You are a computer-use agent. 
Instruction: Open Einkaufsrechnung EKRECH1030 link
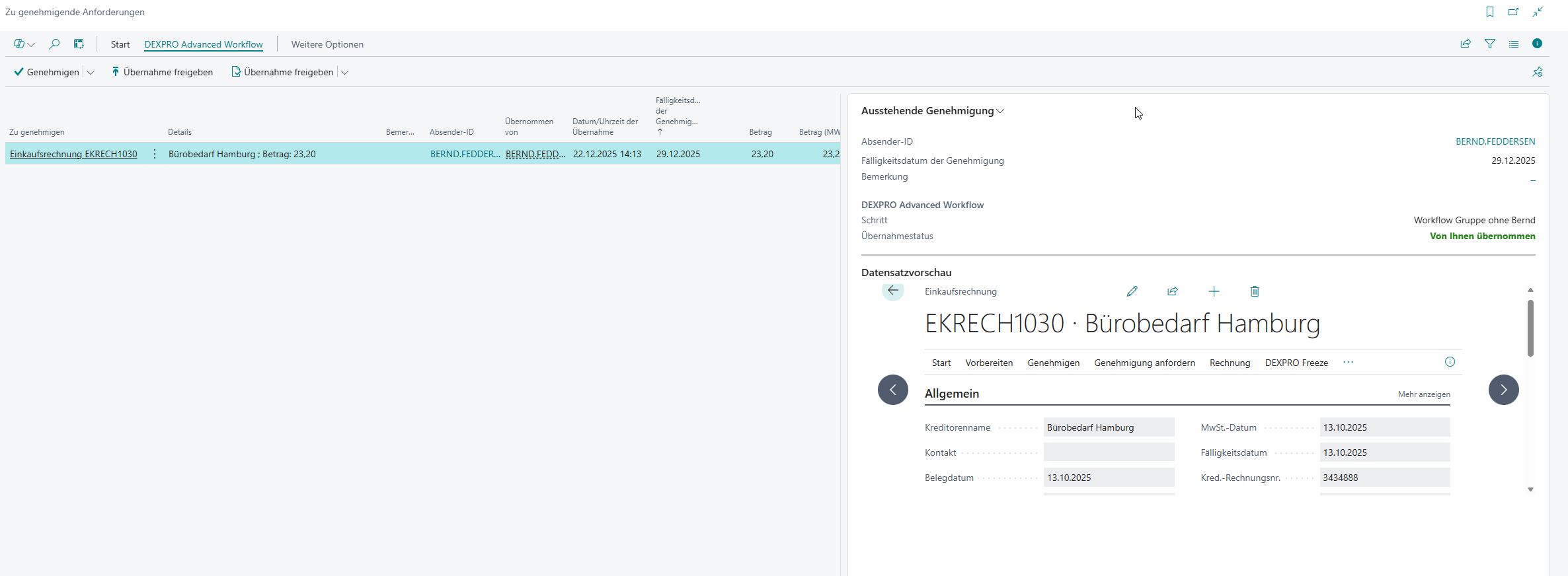73,154
